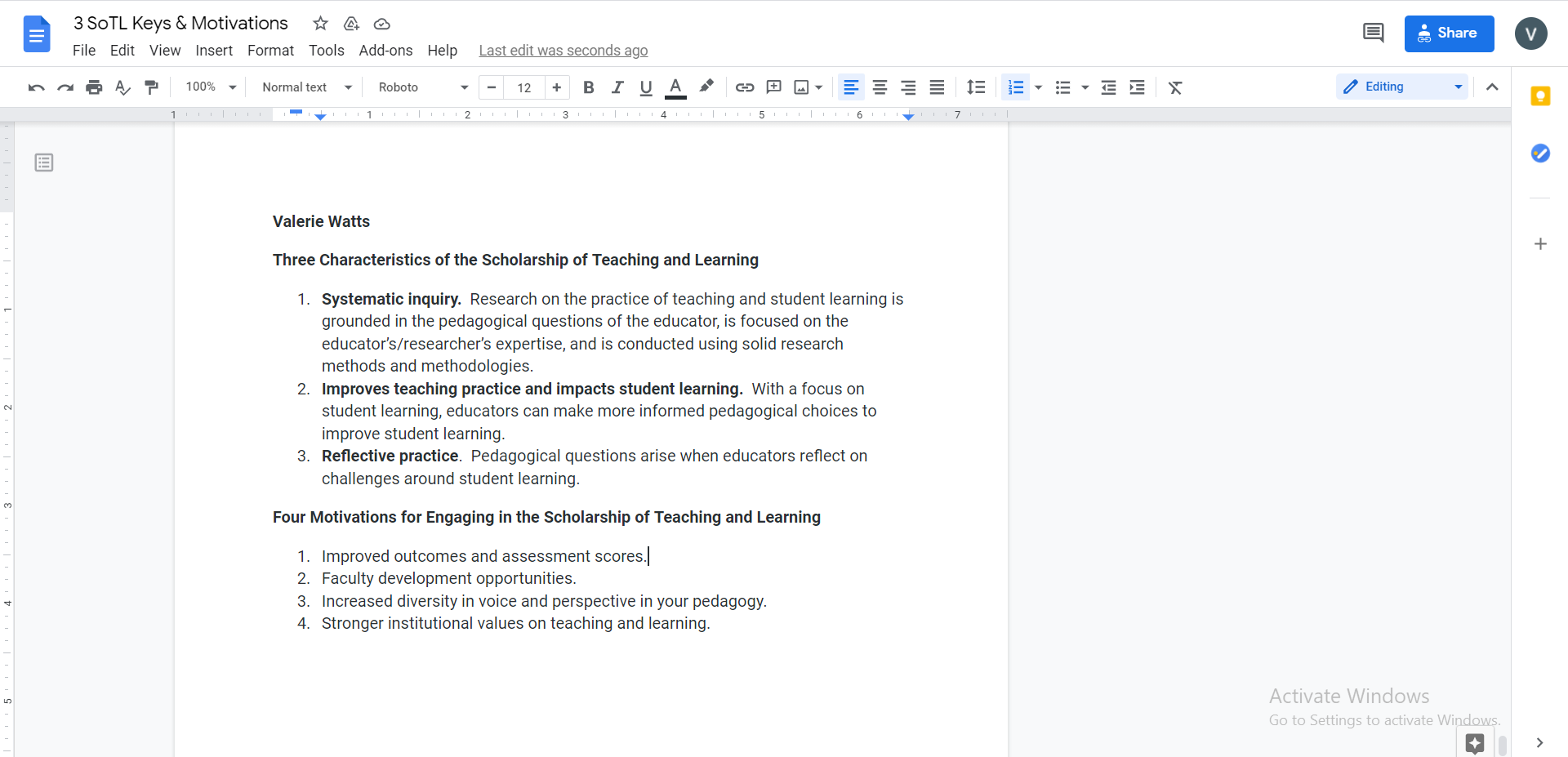This screenshot has height=757, width=1568.
Task: Open Last edit was seconds ago link
Action: pyautogui.click(x=563, y=51)
